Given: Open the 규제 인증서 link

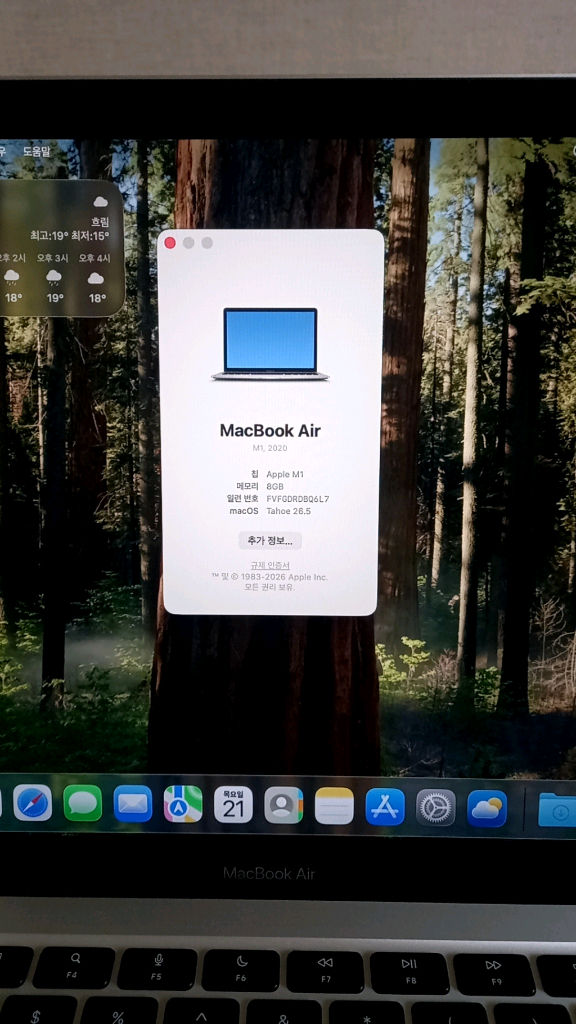Looking at the screenshot, I should (270, 566).
